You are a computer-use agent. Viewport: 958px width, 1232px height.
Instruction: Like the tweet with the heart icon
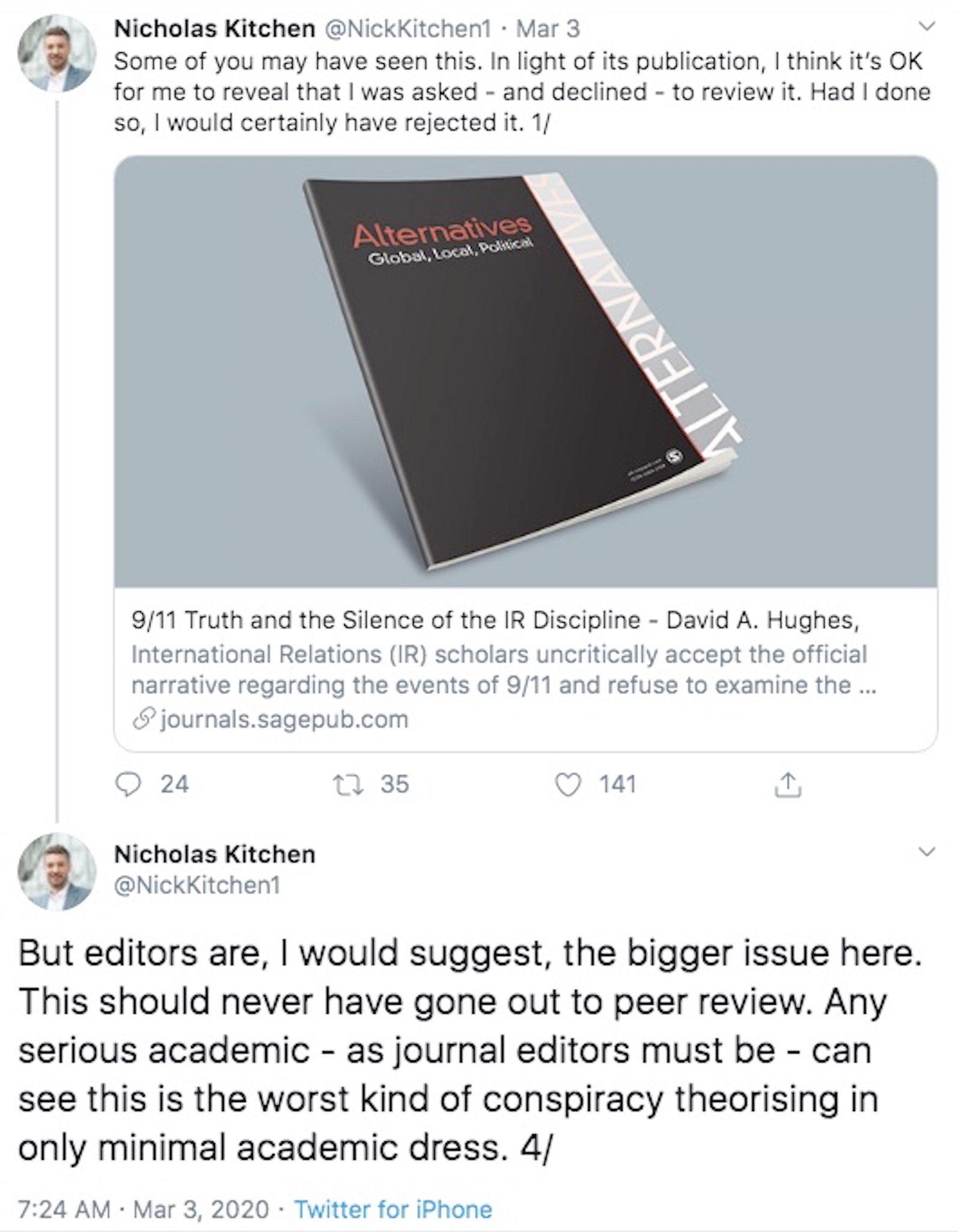point(569,785)
